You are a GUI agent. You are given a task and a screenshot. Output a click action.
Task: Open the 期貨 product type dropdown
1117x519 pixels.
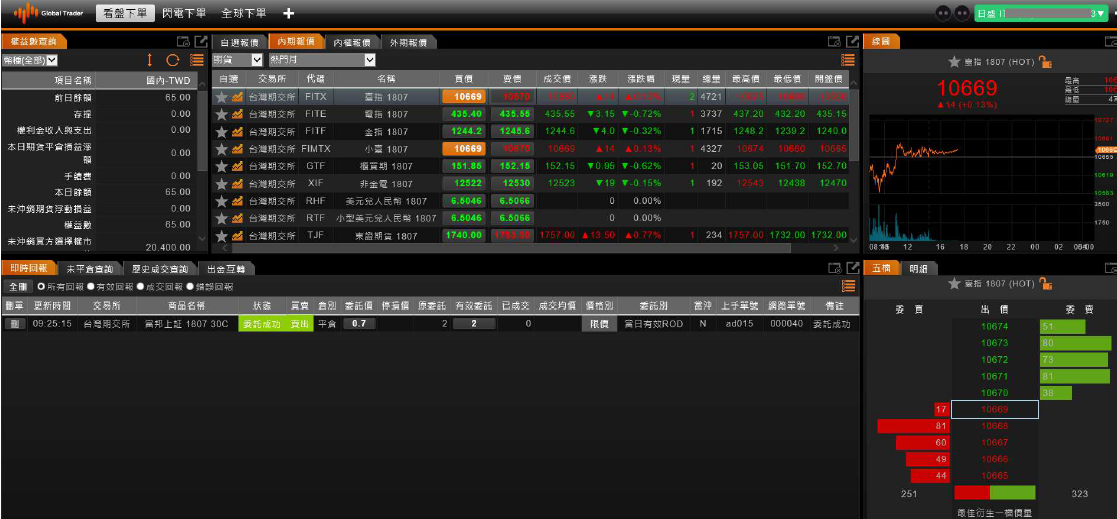(x=237, y=60)
